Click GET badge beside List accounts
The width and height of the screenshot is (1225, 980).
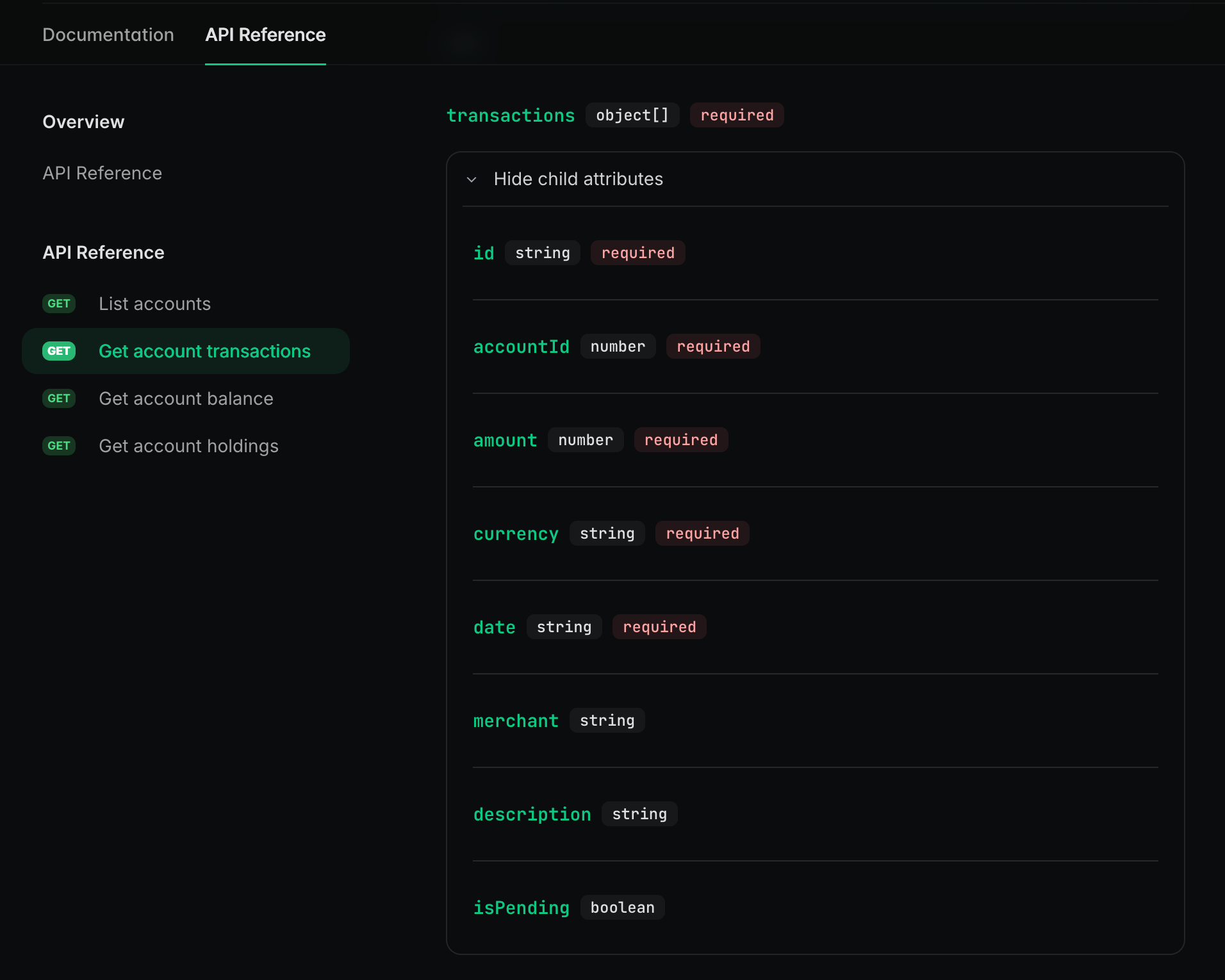point(59,304)
